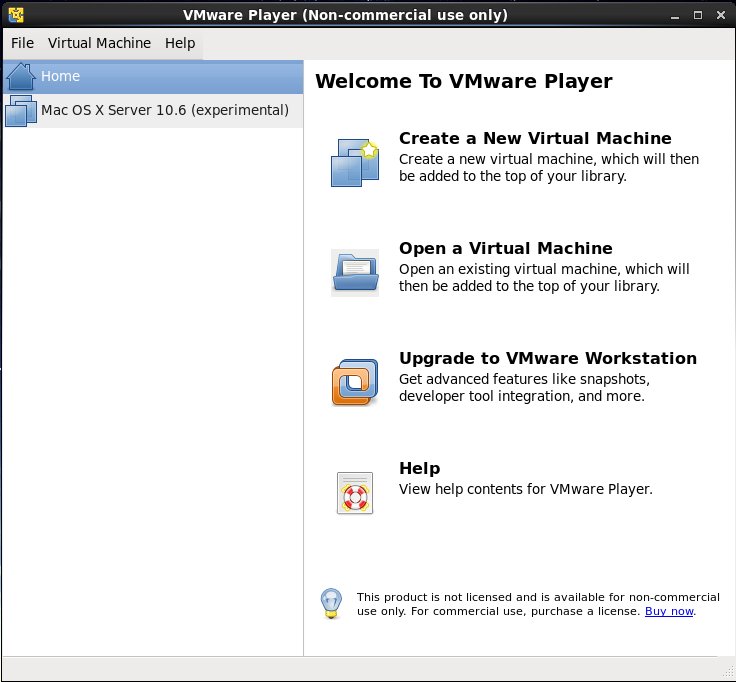Click the Open a Virtual Machine heading

coord(506,248)
